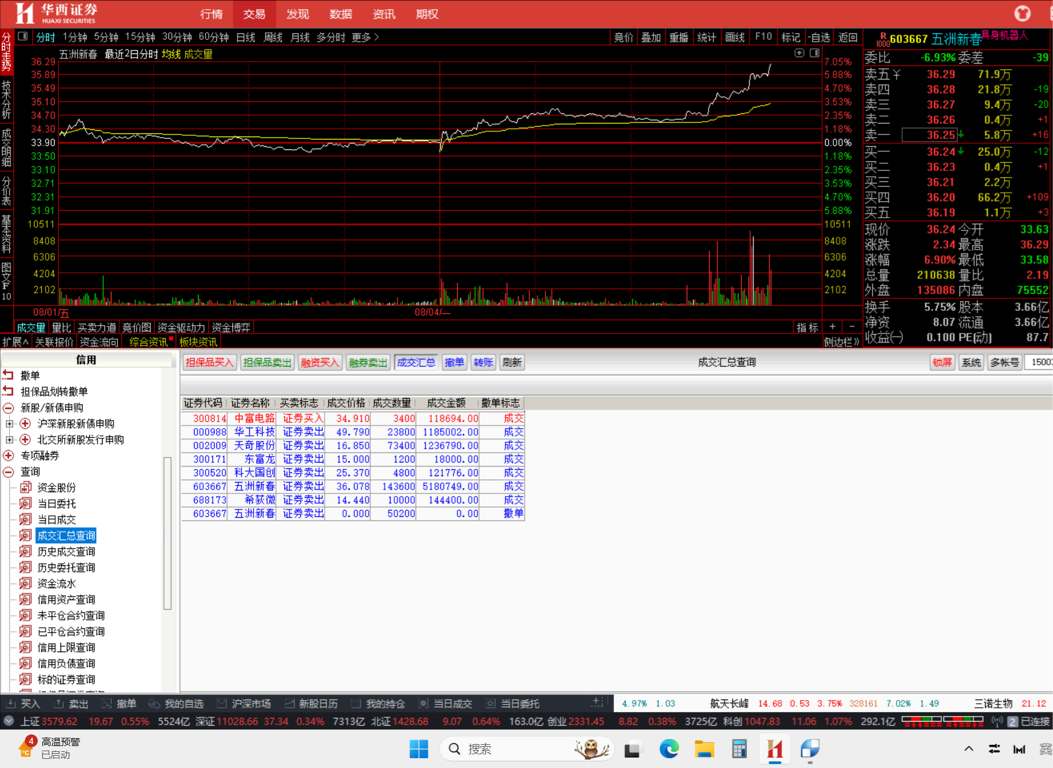Switch to the 日线 chart period tab
Image resolution: width=1053 pixels, height=768 pixels.
point(246,37)
